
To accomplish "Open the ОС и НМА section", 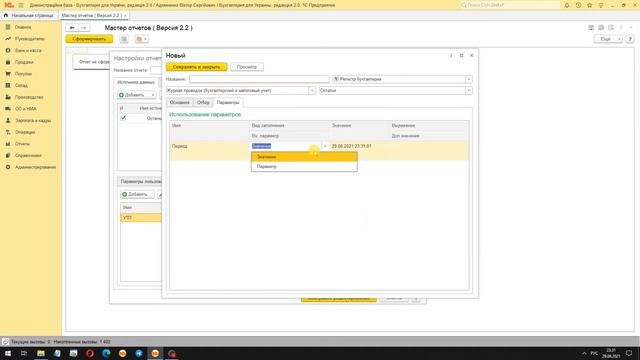I will 26,109.
